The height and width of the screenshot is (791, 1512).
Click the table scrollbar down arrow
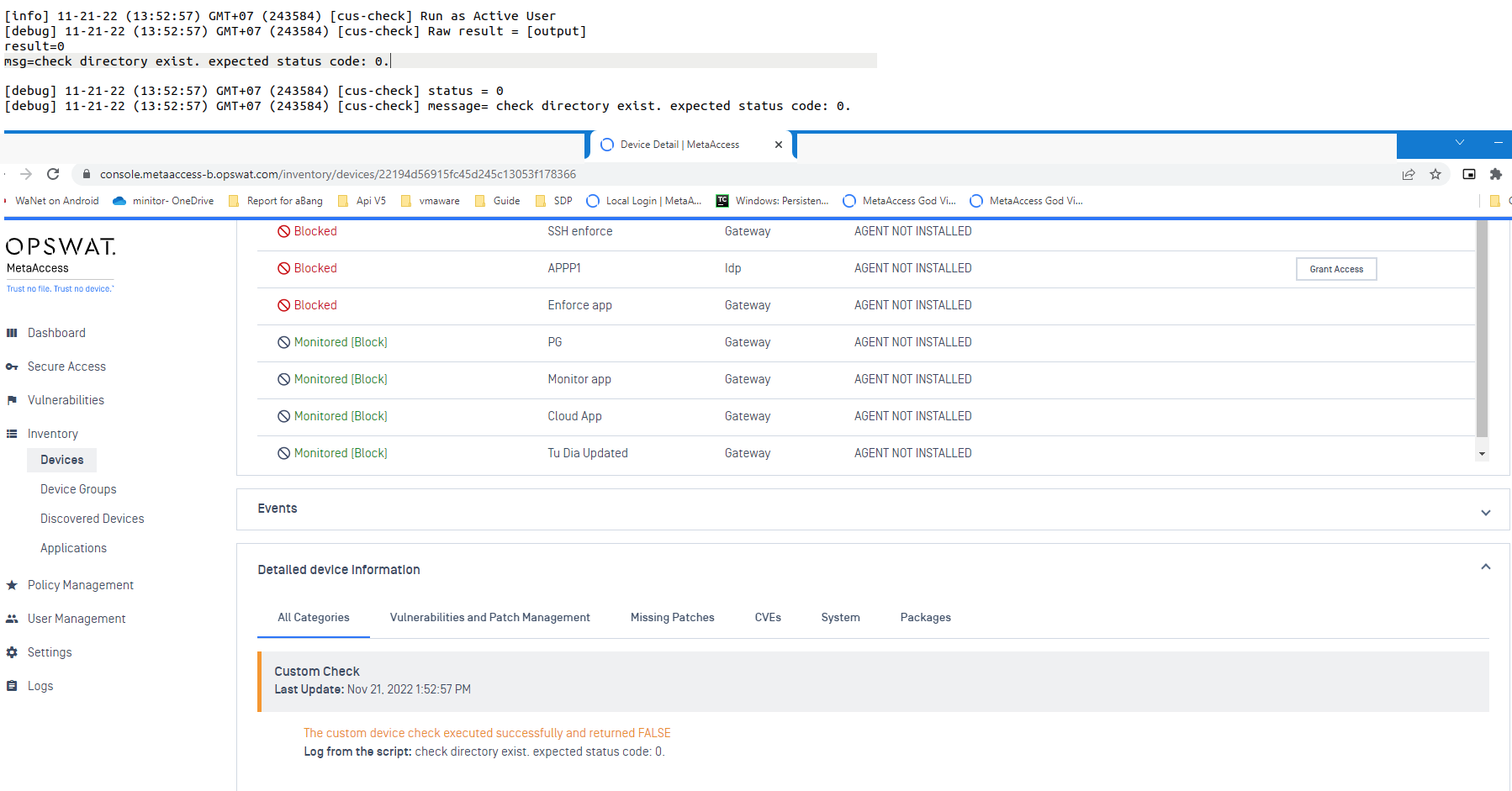click(1482, 454)
